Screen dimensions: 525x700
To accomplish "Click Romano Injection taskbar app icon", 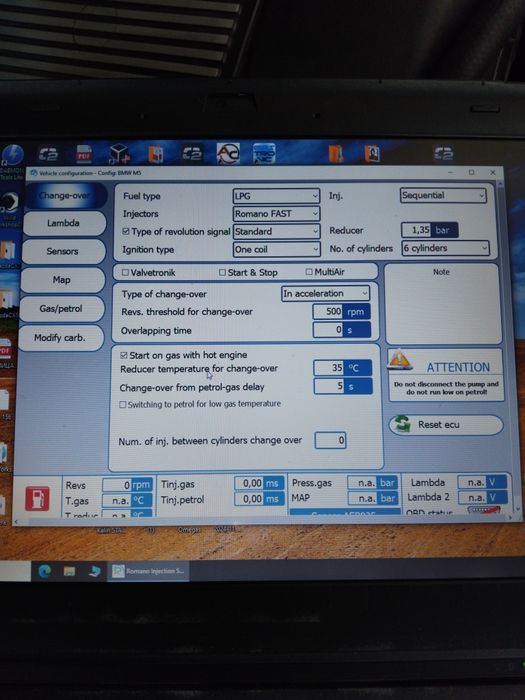I will [118, 571].
